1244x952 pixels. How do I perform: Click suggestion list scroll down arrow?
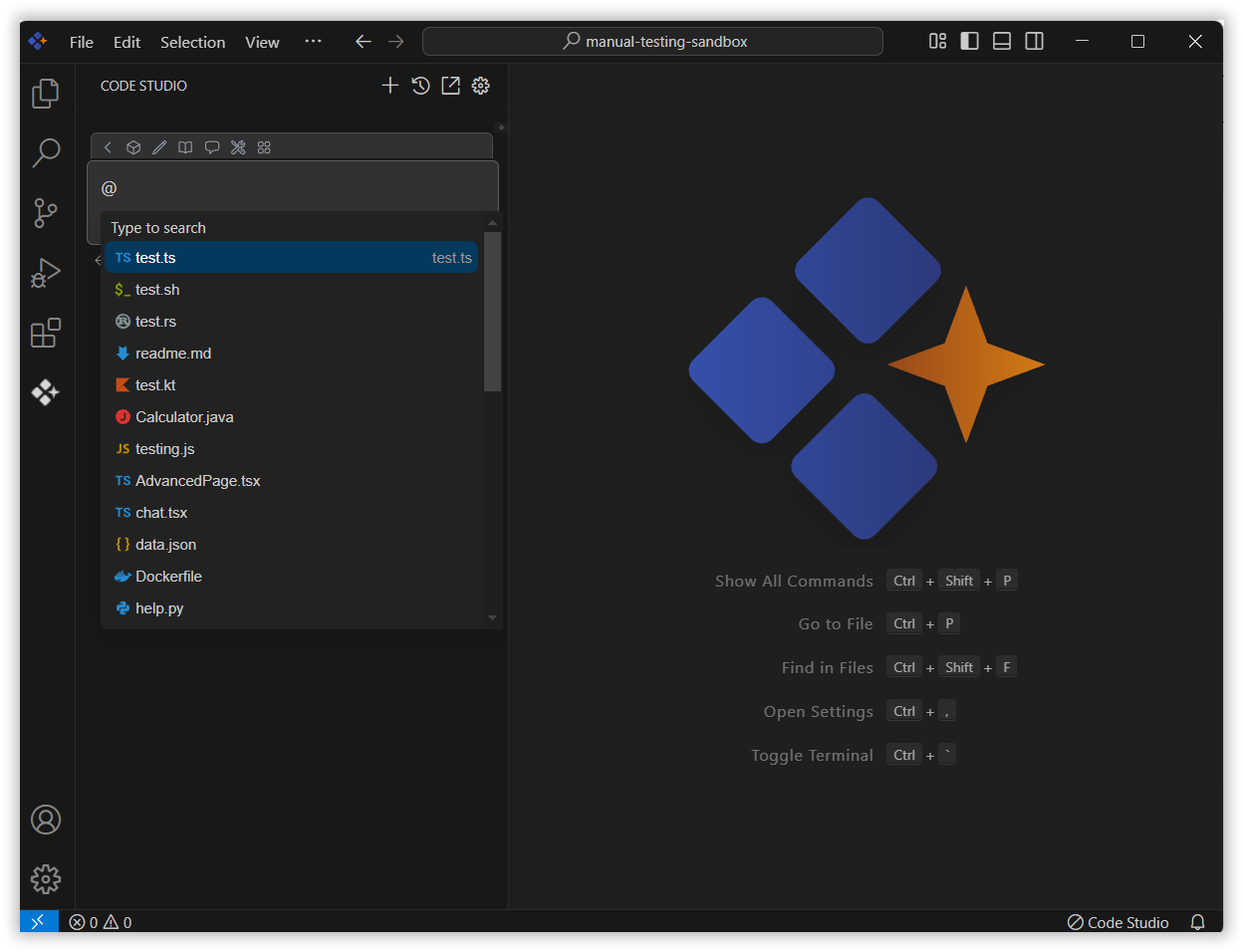pyautogui.click(x=492, y=617)
